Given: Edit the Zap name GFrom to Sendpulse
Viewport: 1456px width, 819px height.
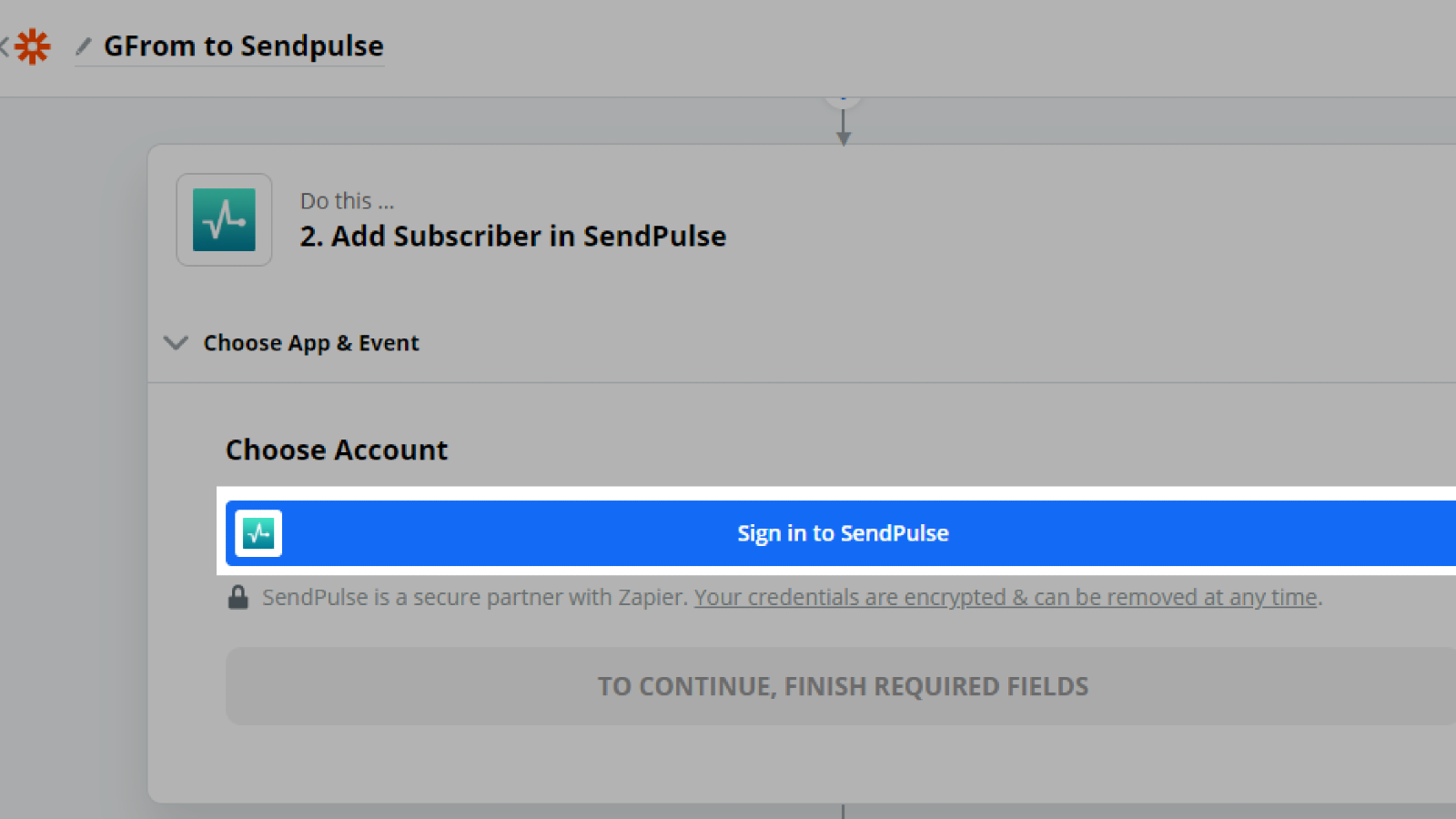Looking at the screenshot, I should click(x=243, y=45).
